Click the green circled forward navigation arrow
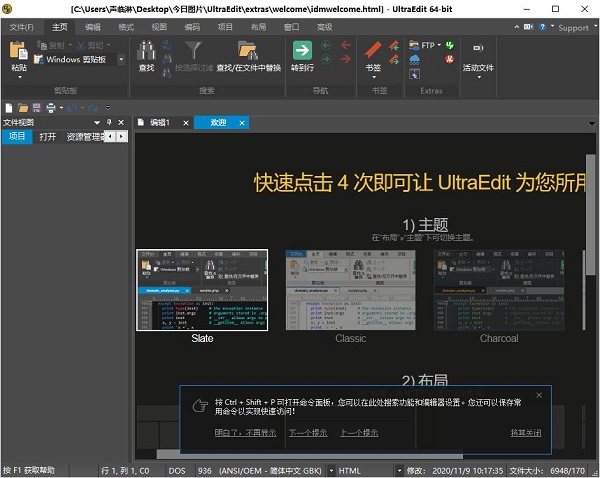The image size is (600, 478). pos(326,59)
